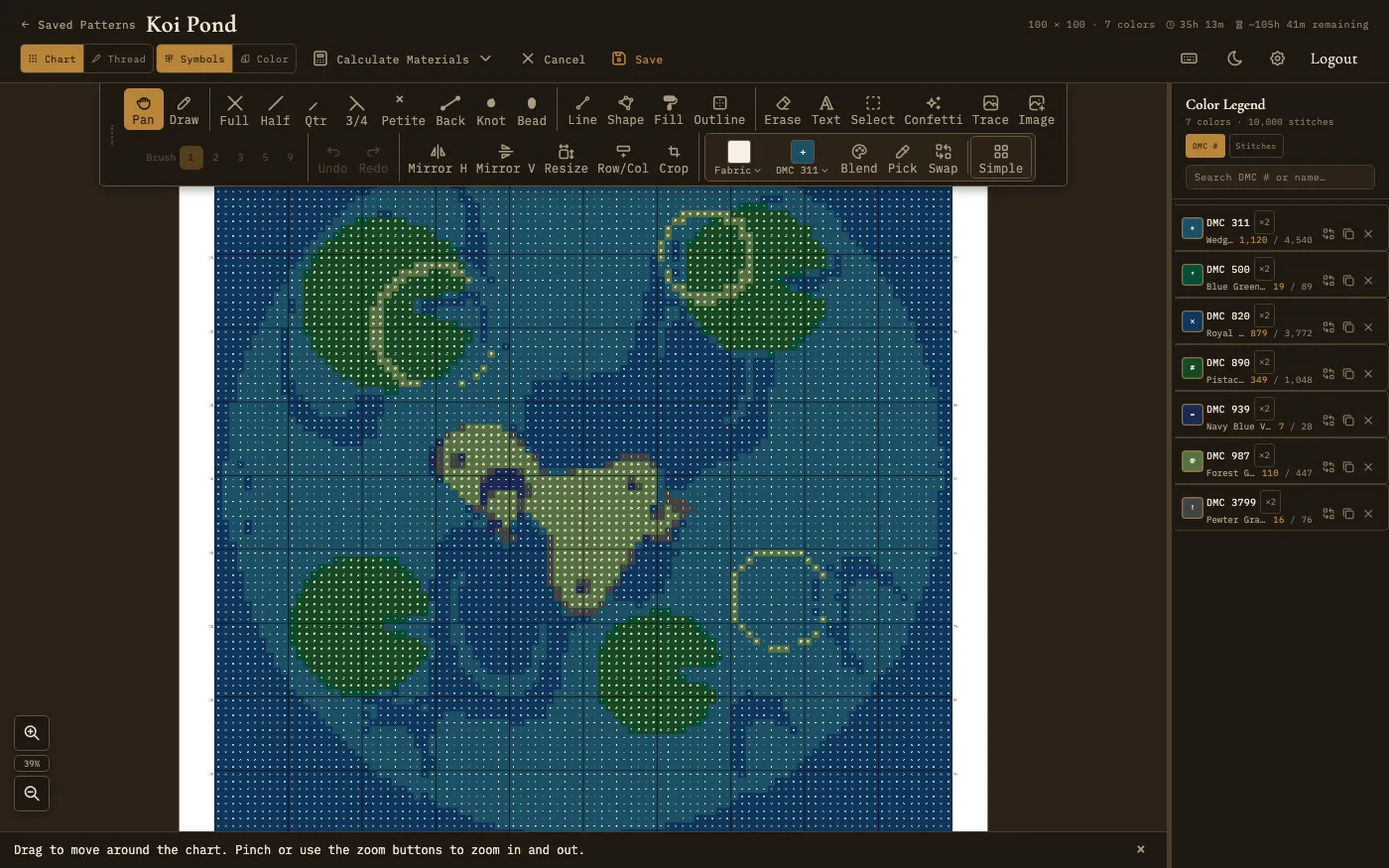1389x868 pixels.
Task: Select the Fill bucket tool
Action: point(669,109)
